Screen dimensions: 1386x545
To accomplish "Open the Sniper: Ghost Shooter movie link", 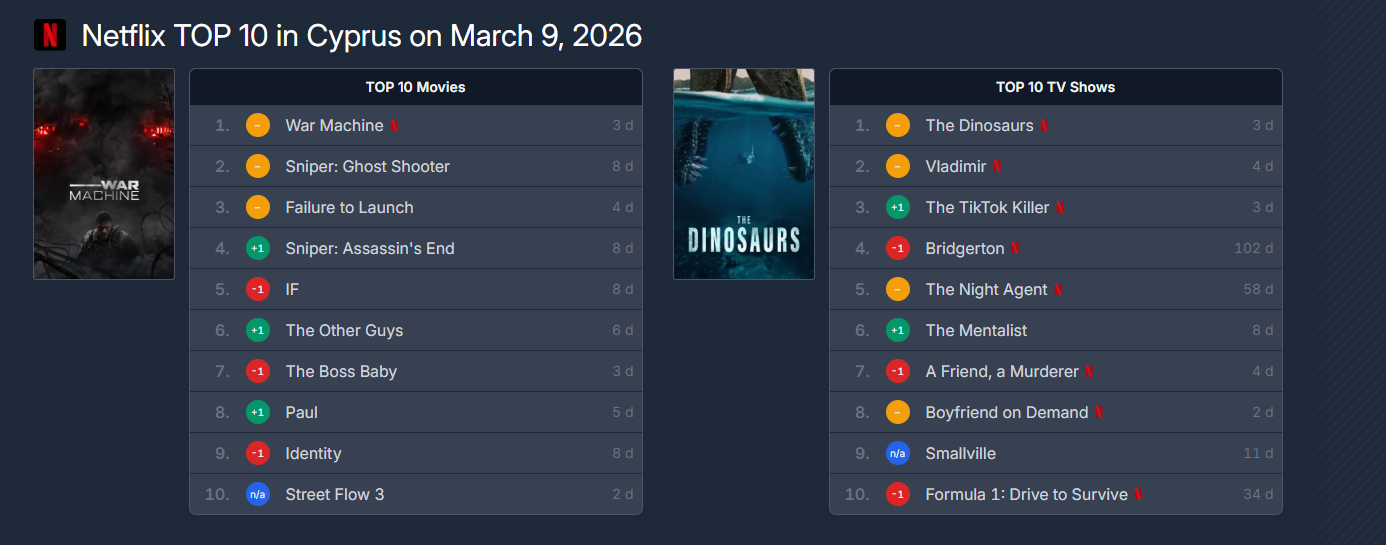I will [x=367, y=166].
